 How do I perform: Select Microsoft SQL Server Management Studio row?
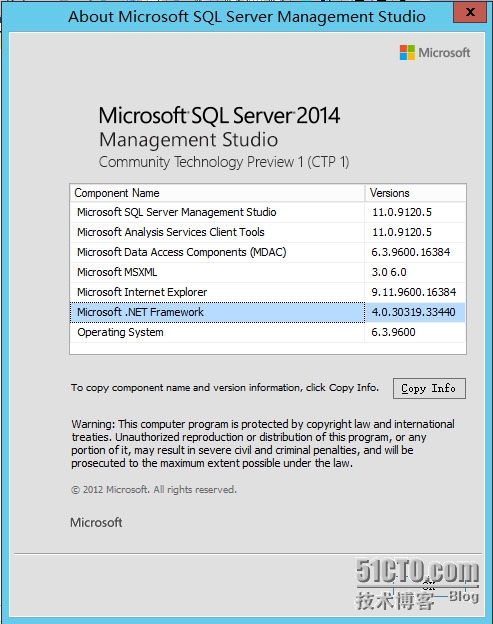click(x=267, y=212)
